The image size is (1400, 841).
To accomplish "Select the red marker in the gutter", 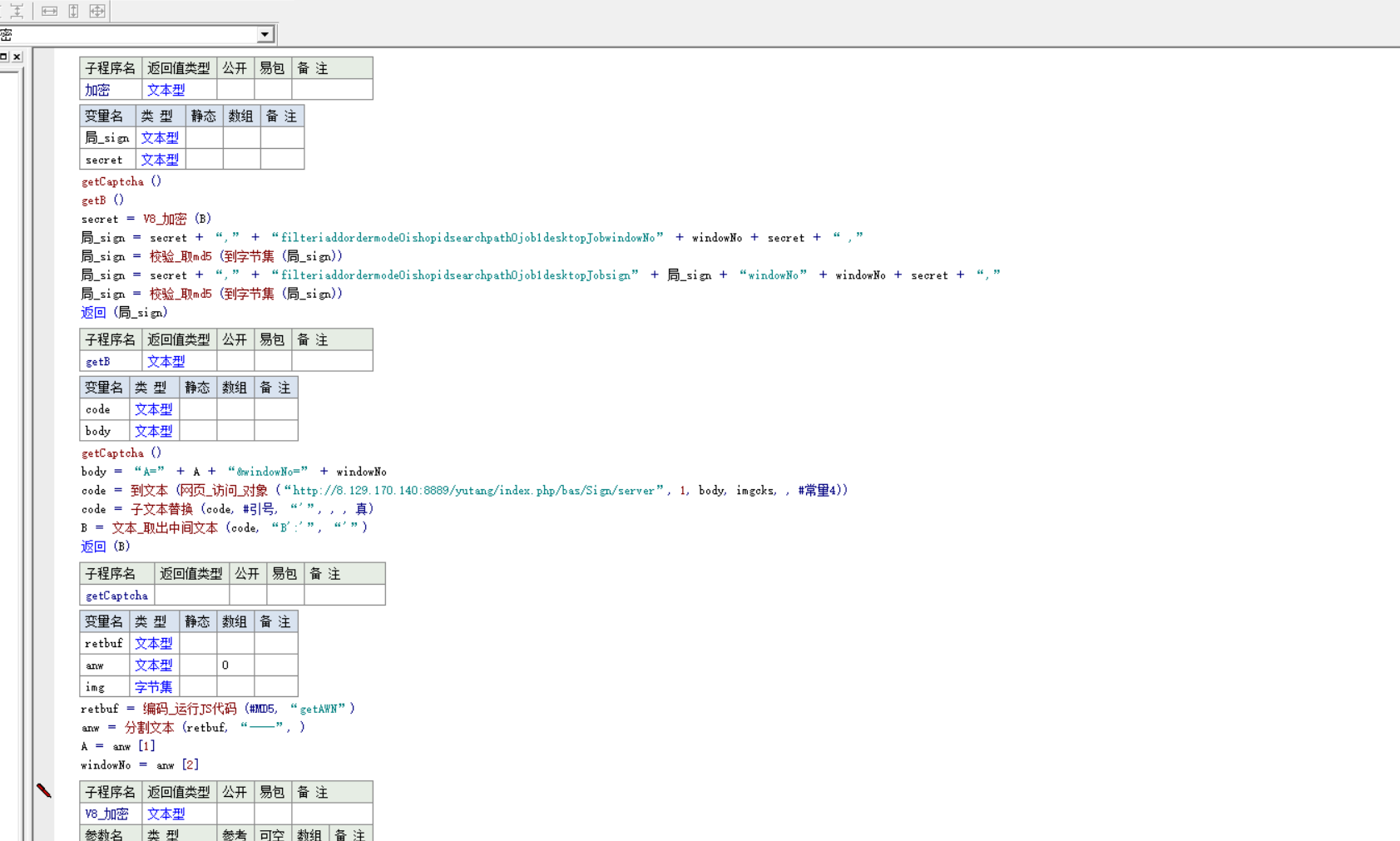I will click(43, 790).
